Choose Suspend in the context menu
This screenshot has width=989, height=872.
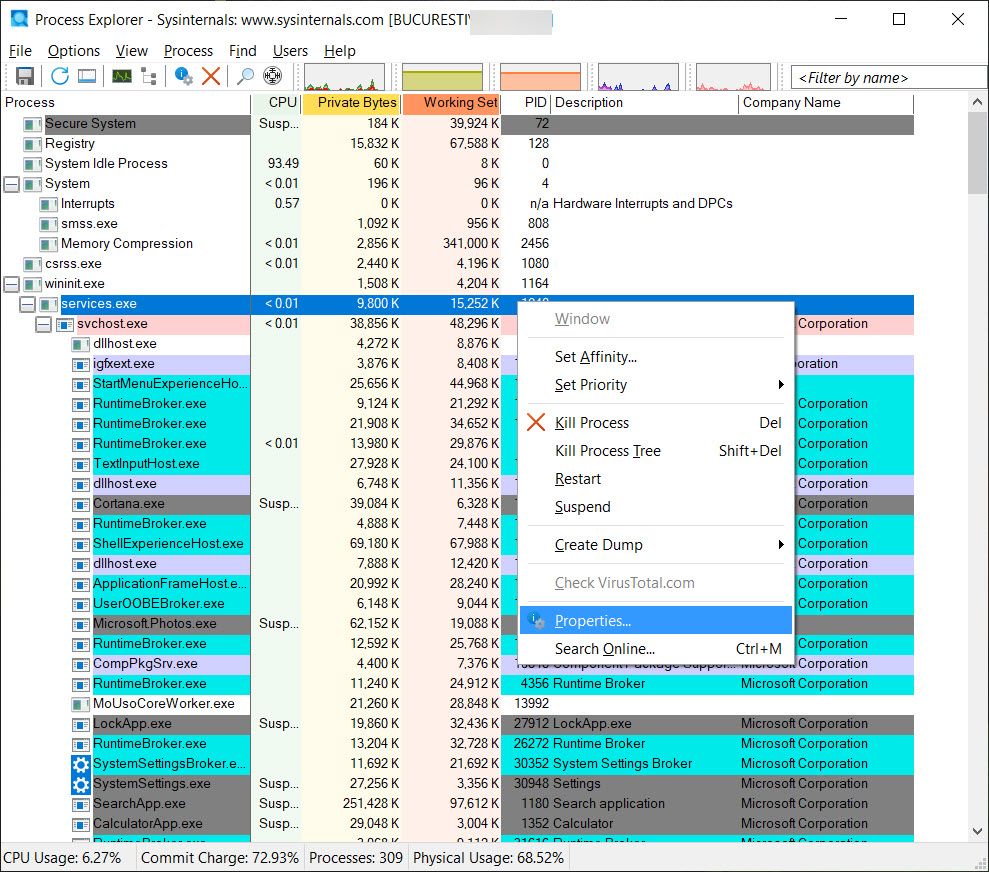656,507
